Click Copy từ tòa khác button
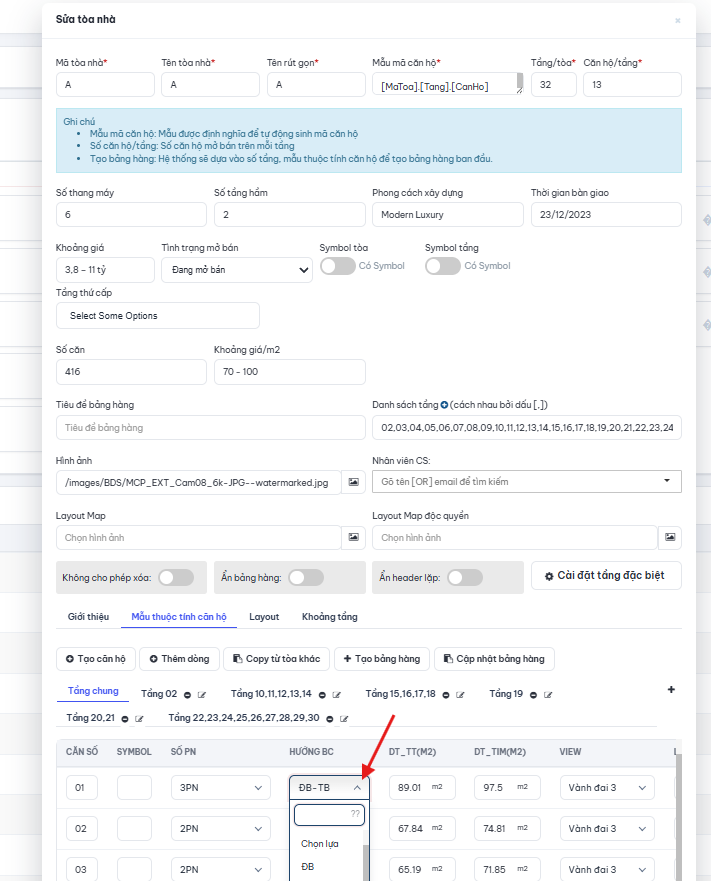Image resolution: width=711 pixels, height=881 pixels. 277,659
